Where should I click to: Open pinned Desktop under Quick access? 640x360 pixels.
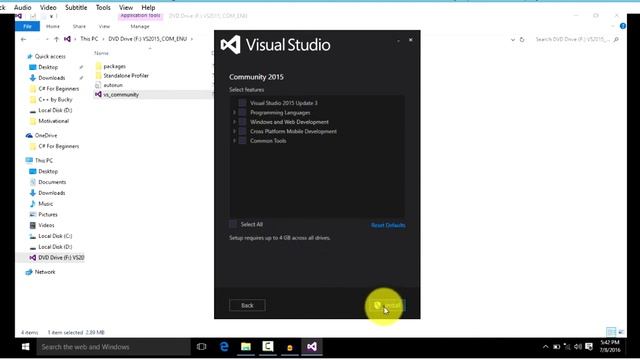[x=44, y=67]
